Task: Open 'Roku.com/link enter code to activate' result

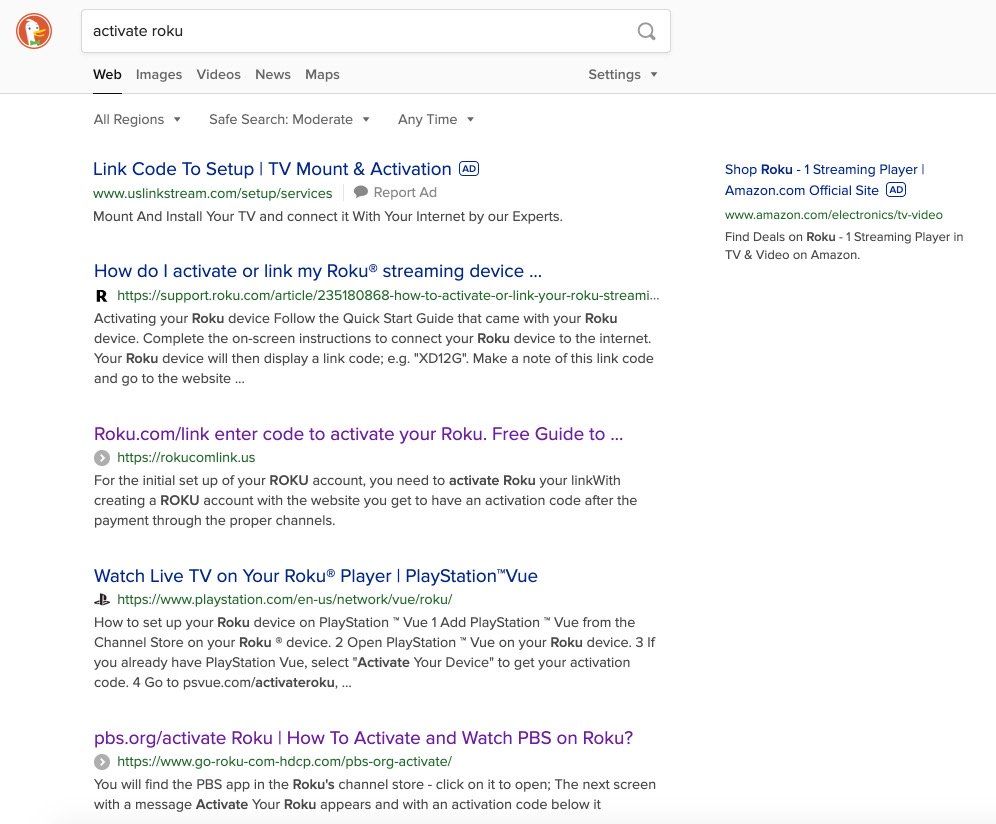Action: point(358,434)
